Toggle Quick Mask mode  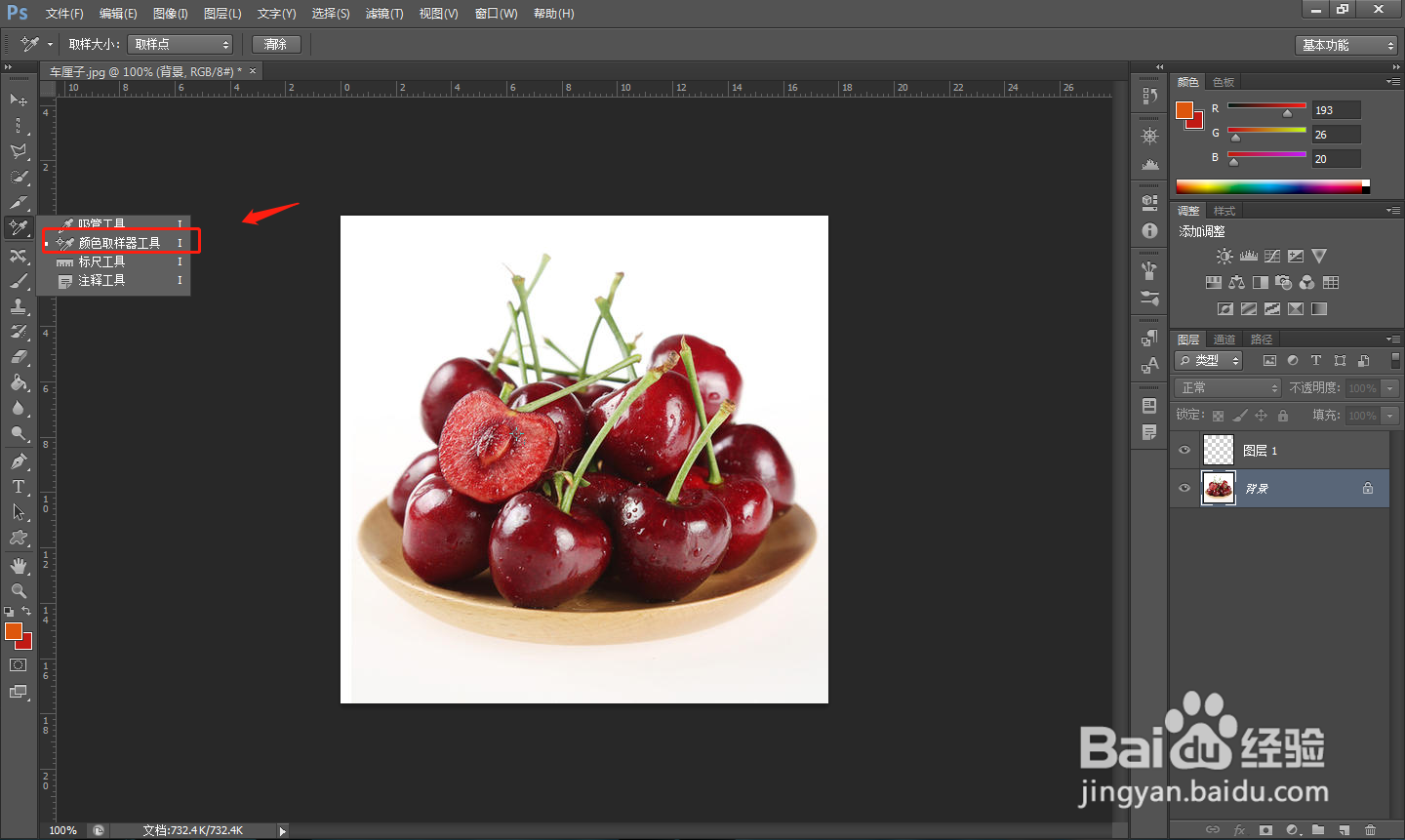(x=19, y=665)
